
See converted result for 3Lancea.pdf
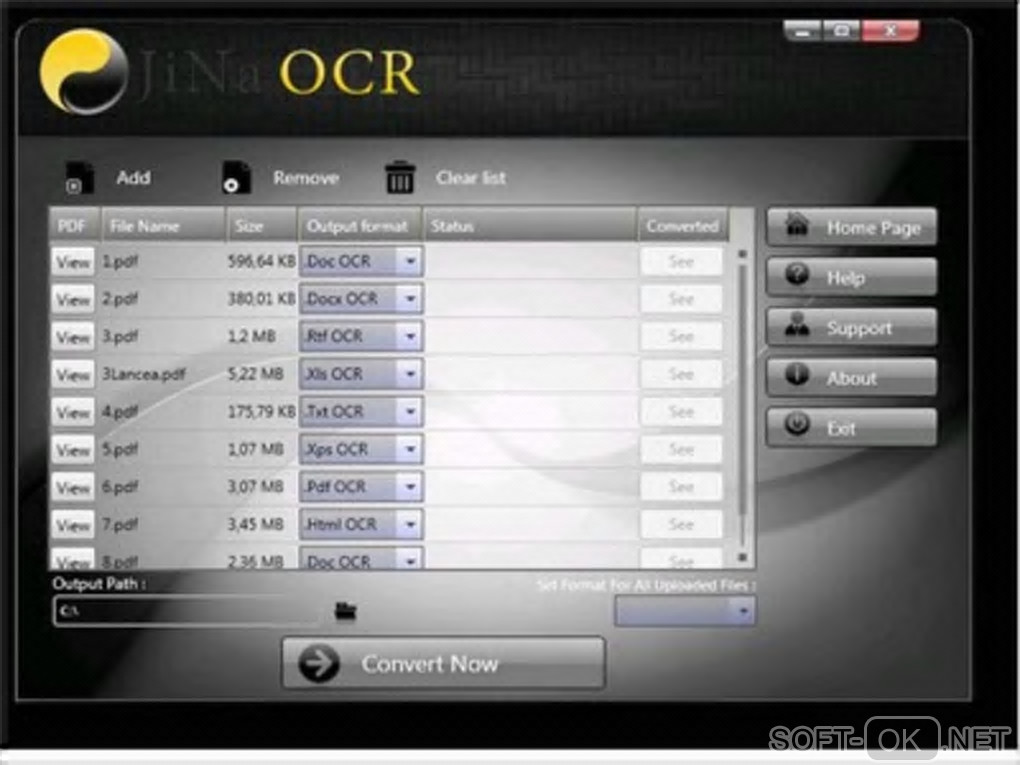[x=681, y=375]
